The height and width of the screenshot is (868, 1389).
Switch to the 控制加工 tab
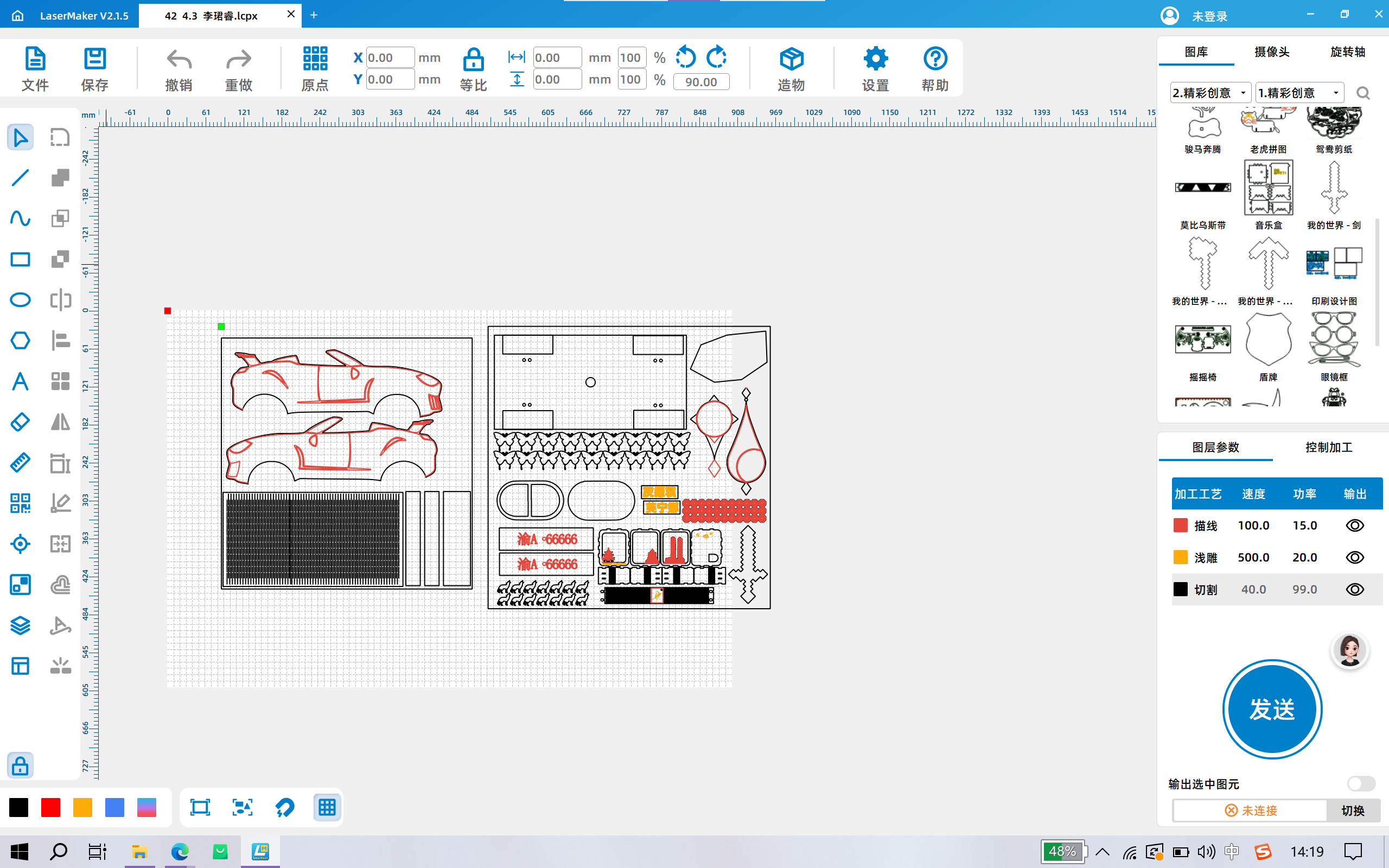click(1329, 448)
